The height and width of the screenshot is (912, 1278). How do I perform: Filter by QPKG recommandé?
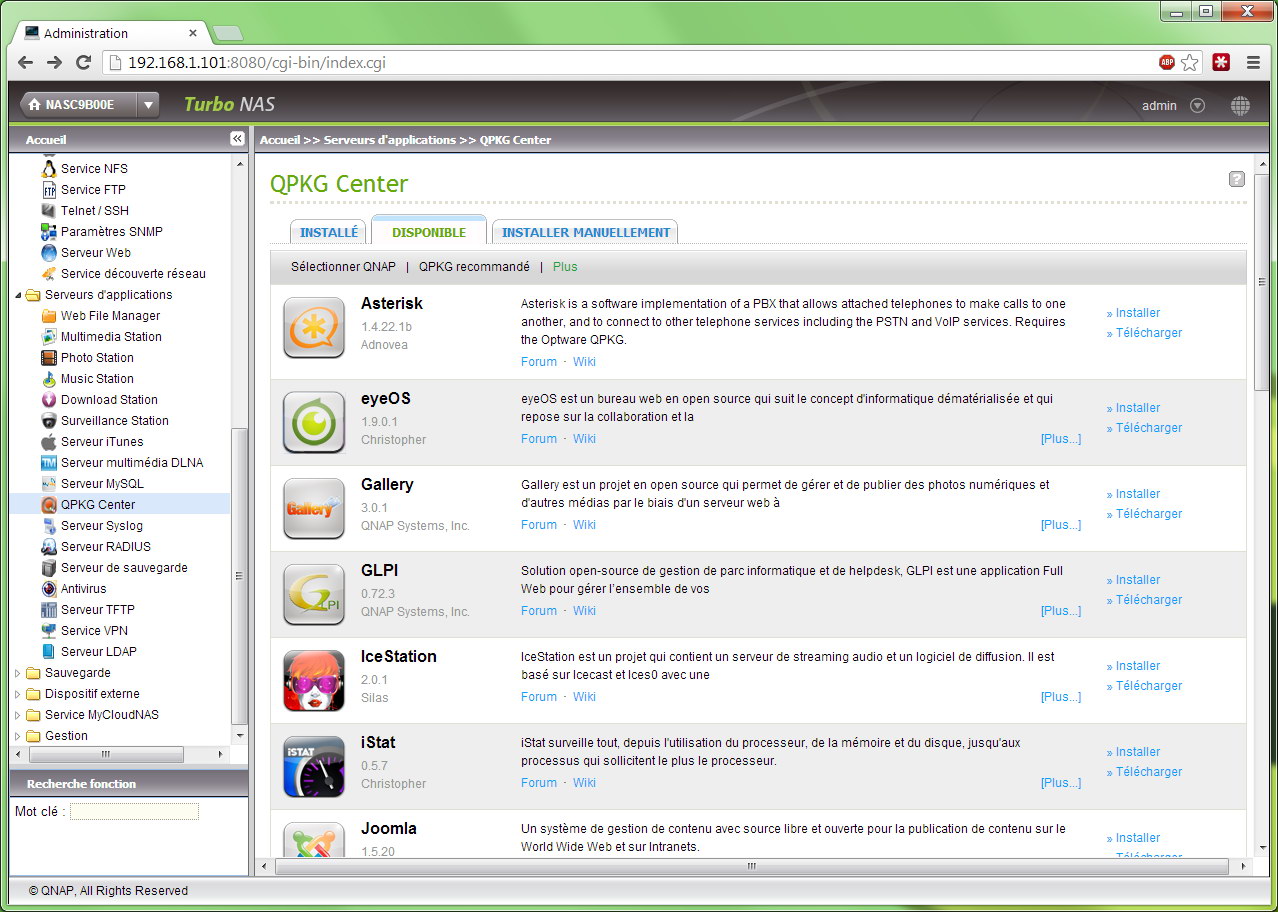pos(474,267)
